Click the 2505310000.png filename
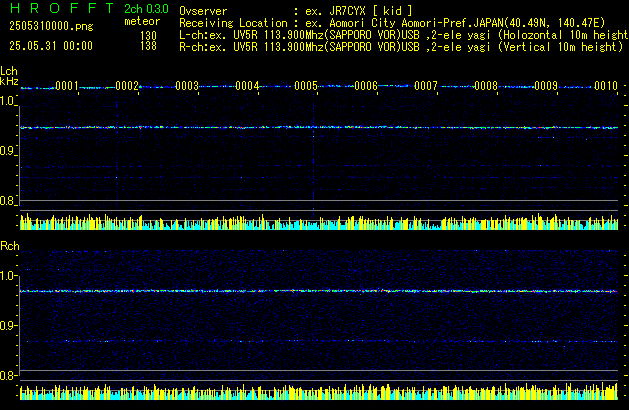Image resolution: width=629 pixels, height=410 pixels. pos(51,26)
